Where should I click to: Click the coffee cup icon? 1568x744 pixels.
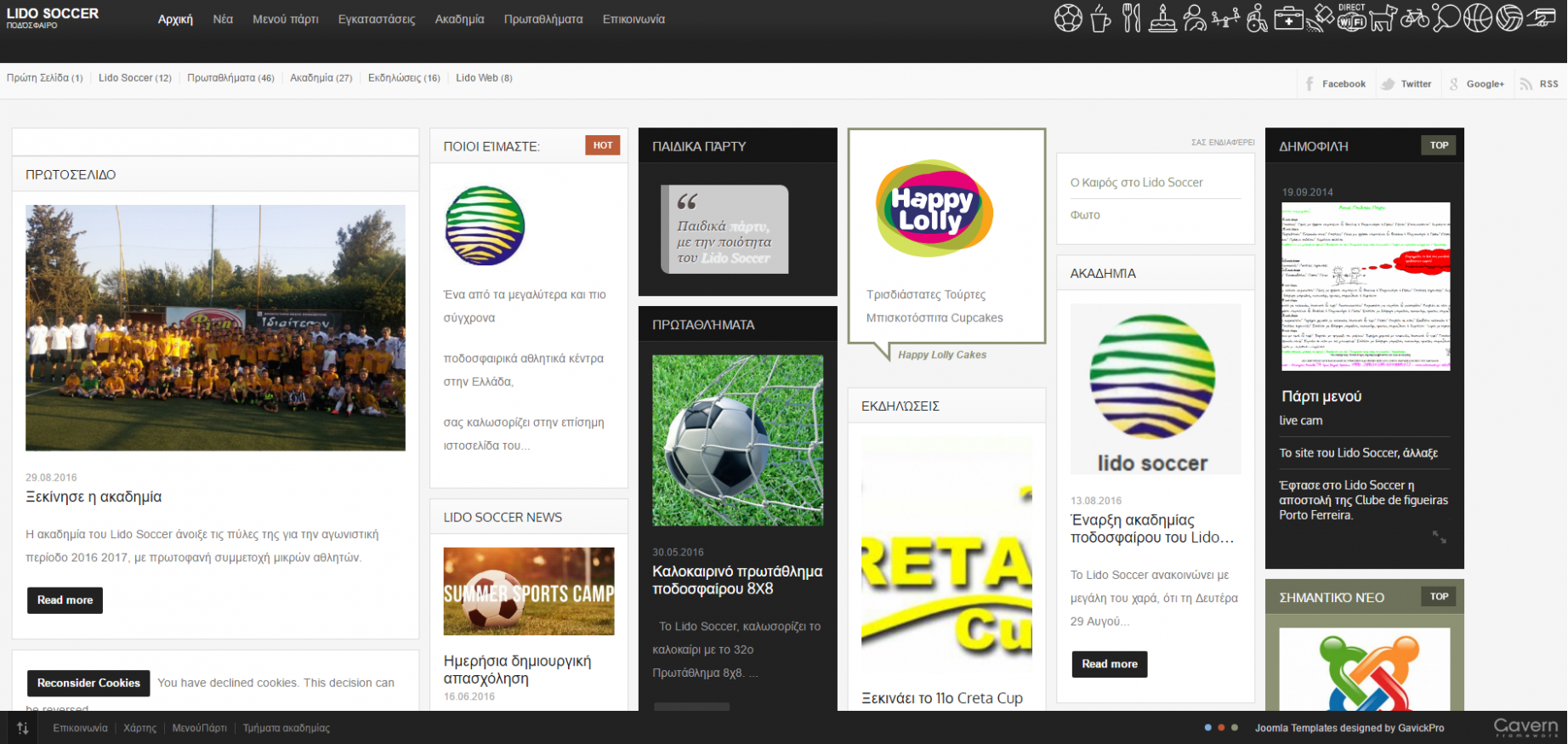point(1100,18)
